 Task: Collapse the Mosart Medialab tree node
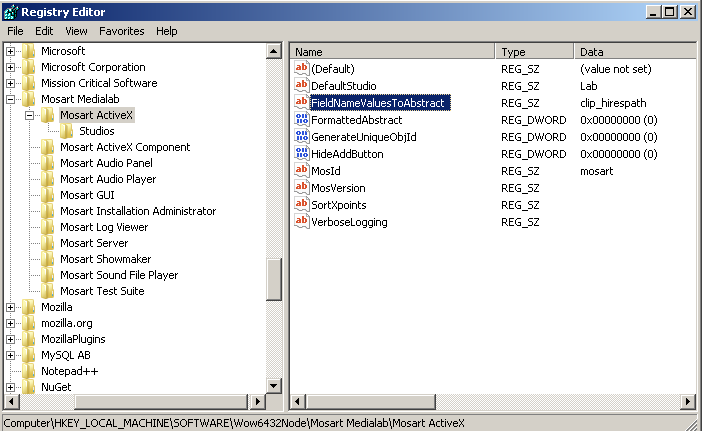11,99
